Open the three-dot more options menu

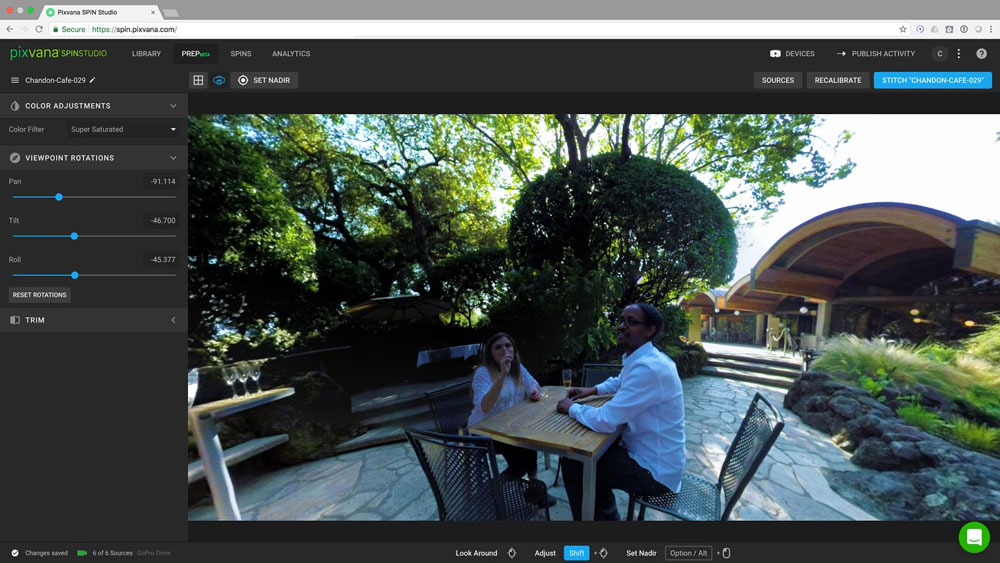[x=959, y=54]
